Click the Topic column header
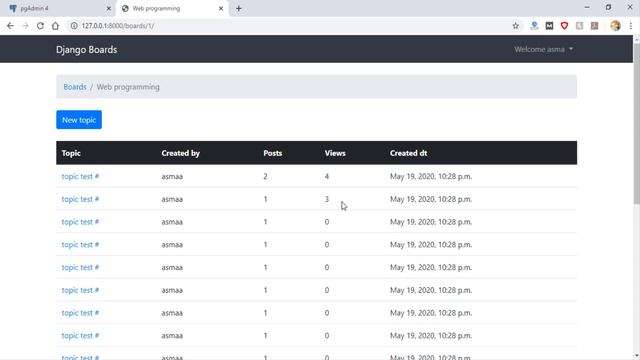 71,153
